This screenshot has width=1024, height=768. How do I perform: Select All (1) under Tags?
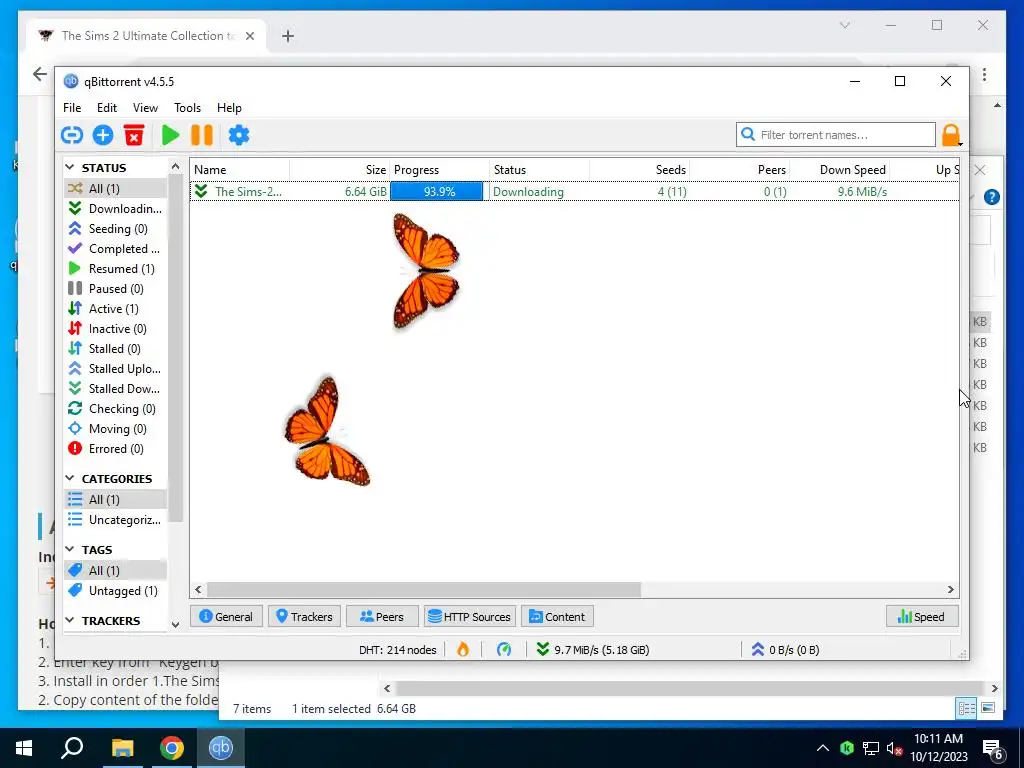click(115, 571)
